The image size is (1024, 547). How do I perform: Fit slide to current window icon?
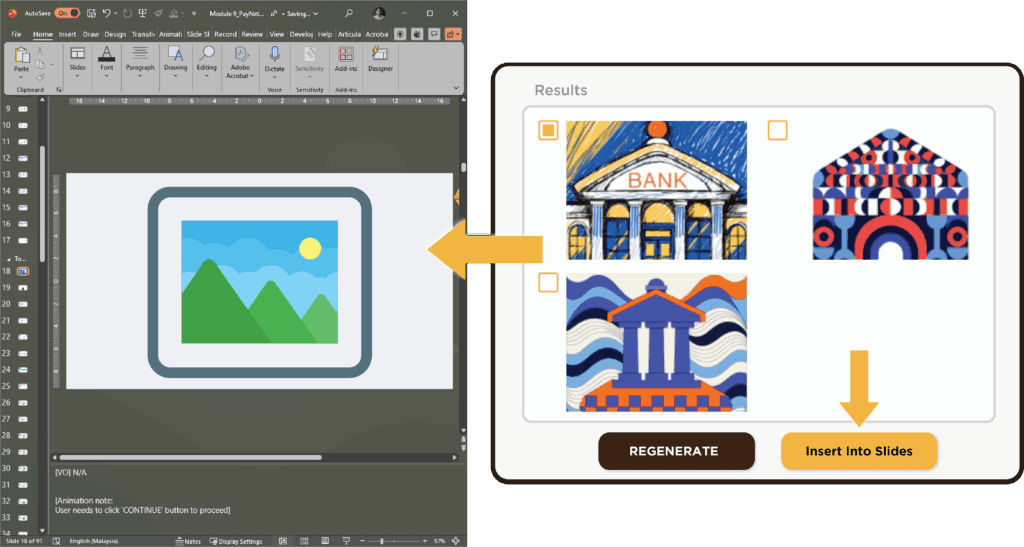pos(456,541)
